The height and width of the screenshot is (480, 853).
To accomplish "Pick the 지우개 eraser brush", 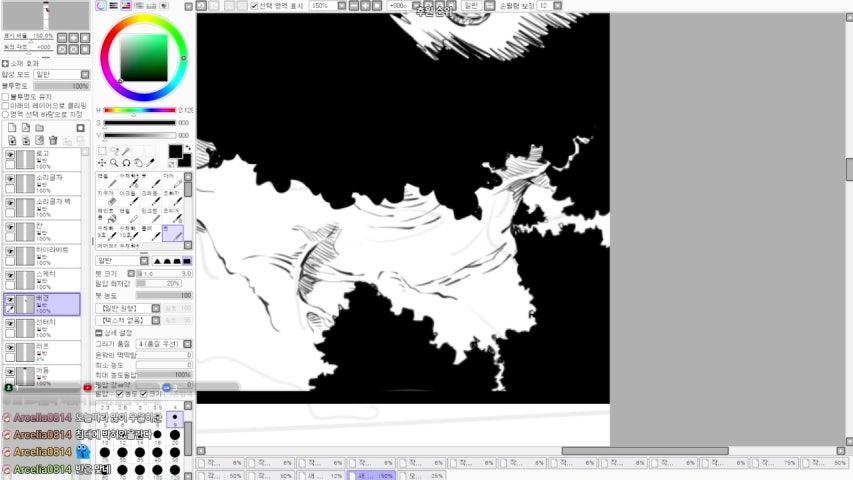I will [x=106, y=198].
